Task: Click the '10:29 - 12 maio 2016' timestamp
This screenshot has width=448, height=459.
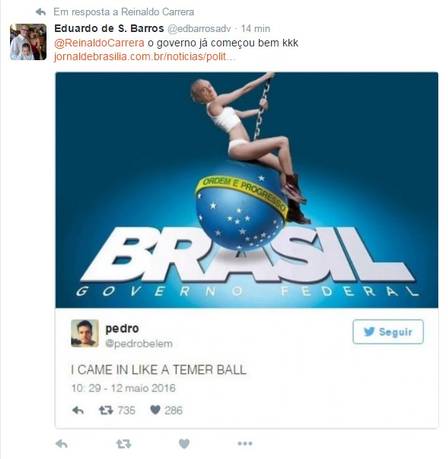Action: [x=123, y=388]
